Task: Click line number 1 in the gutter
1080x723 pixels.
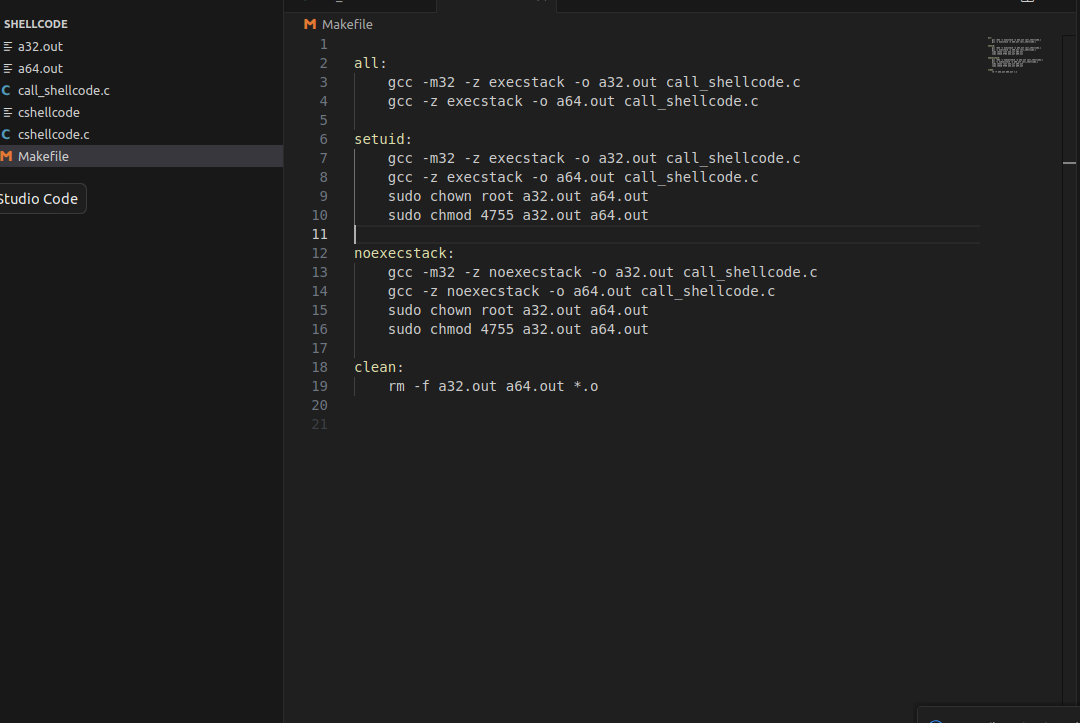Action: point(324,45)
